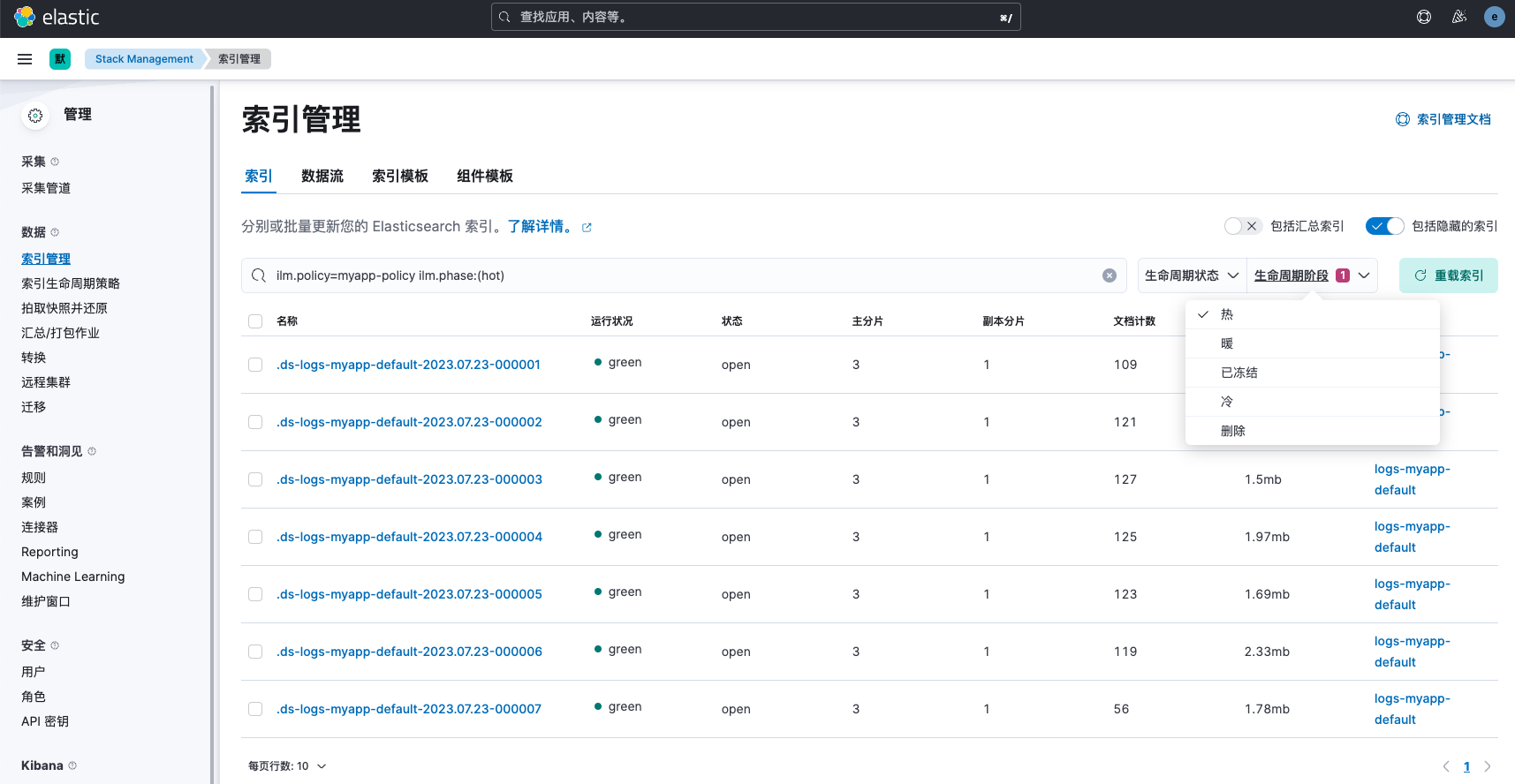The image size is (1515, 784).
Task: Switch to the 索引 tab
Action: click(x=259, y=176)
